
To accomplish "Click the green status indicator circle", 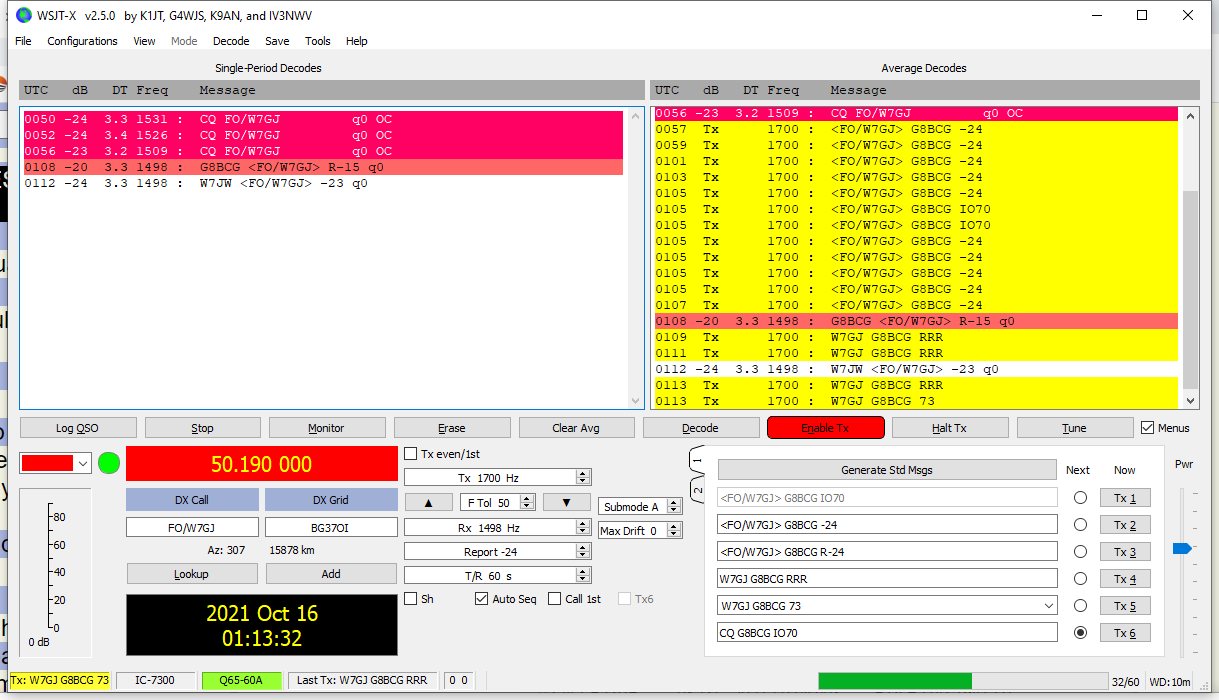I will pyautogui.click(x=109, y=464).
